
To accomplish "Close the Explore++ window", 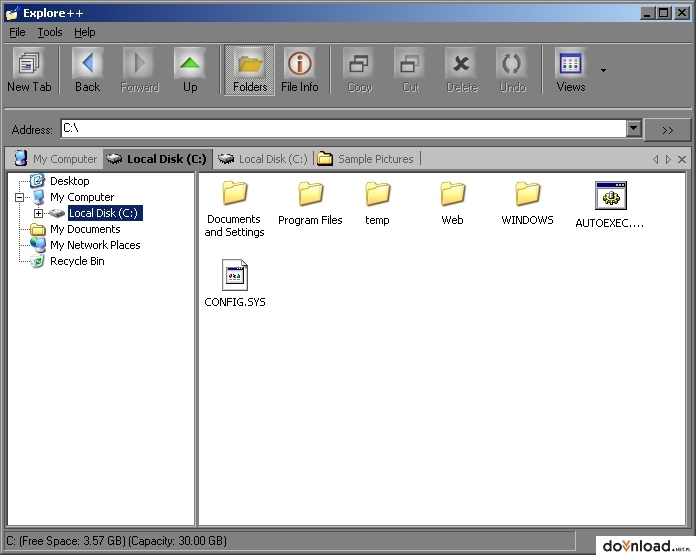I will (x=682, y=13).
